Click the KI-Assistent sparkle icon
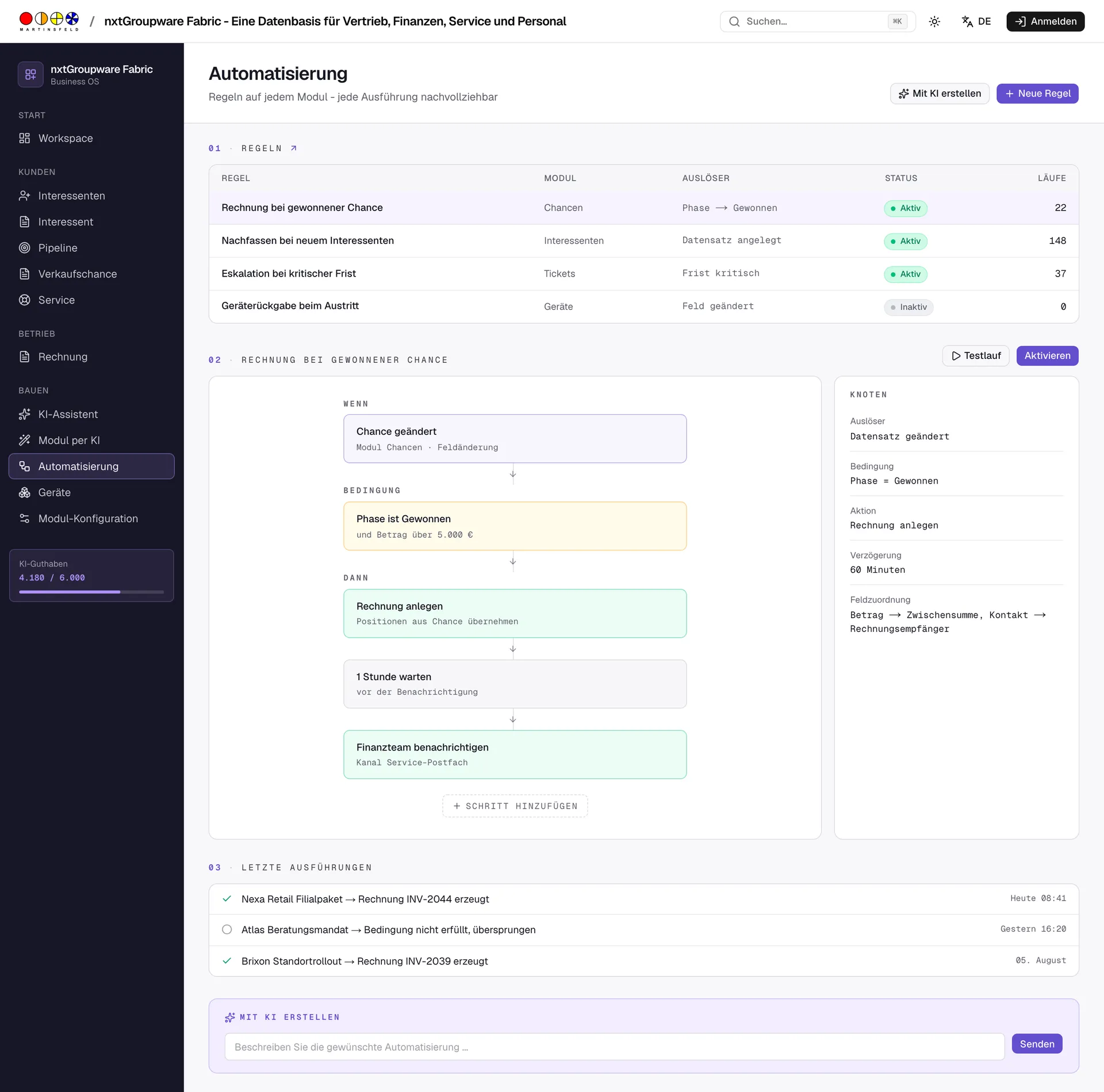 tap(24, 415)
